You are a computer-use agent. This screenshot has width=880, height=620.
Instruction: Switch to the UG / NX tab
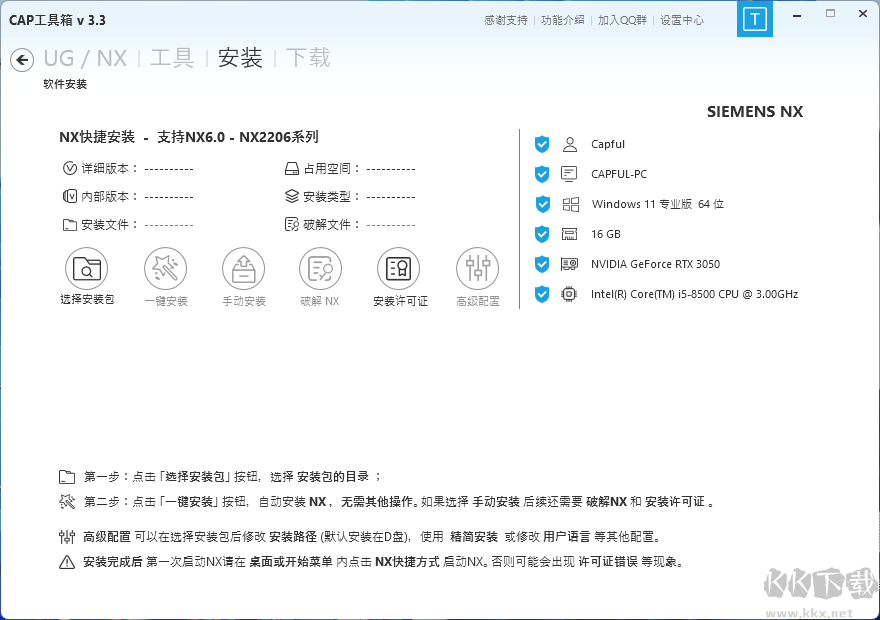pos(84,58)
